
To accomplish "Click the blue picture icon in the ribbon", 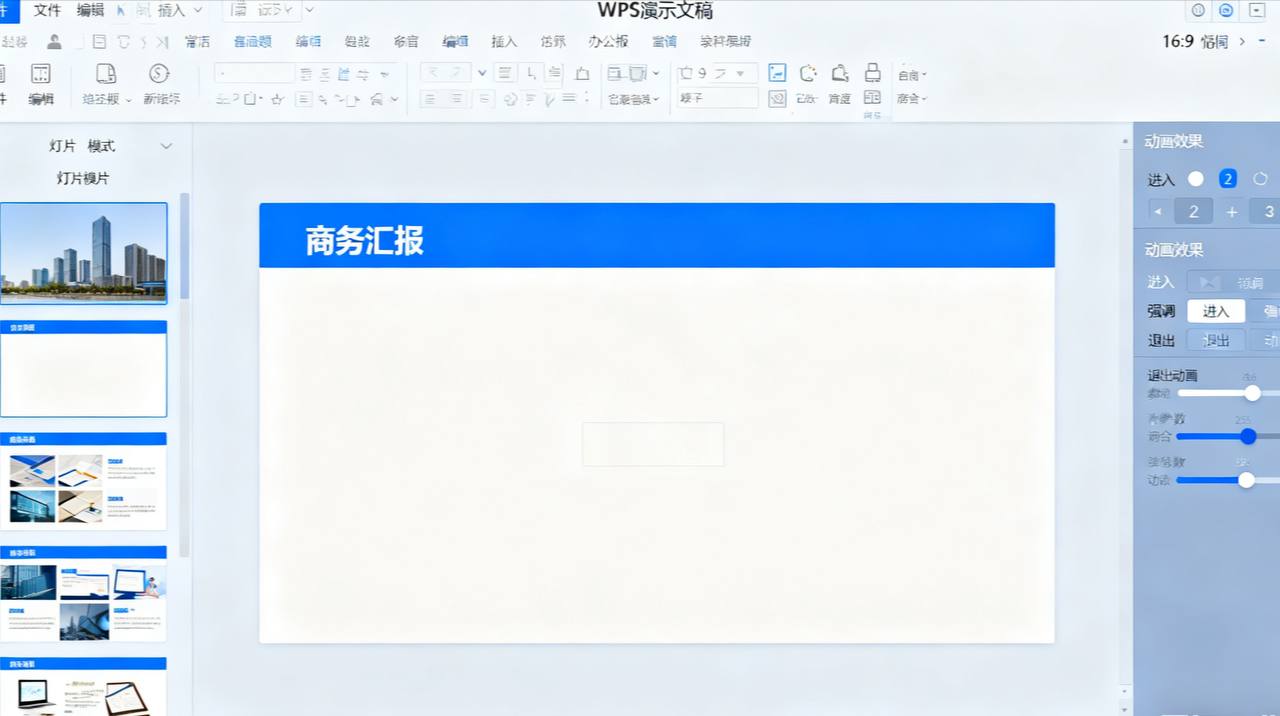I will click(777, 73).
